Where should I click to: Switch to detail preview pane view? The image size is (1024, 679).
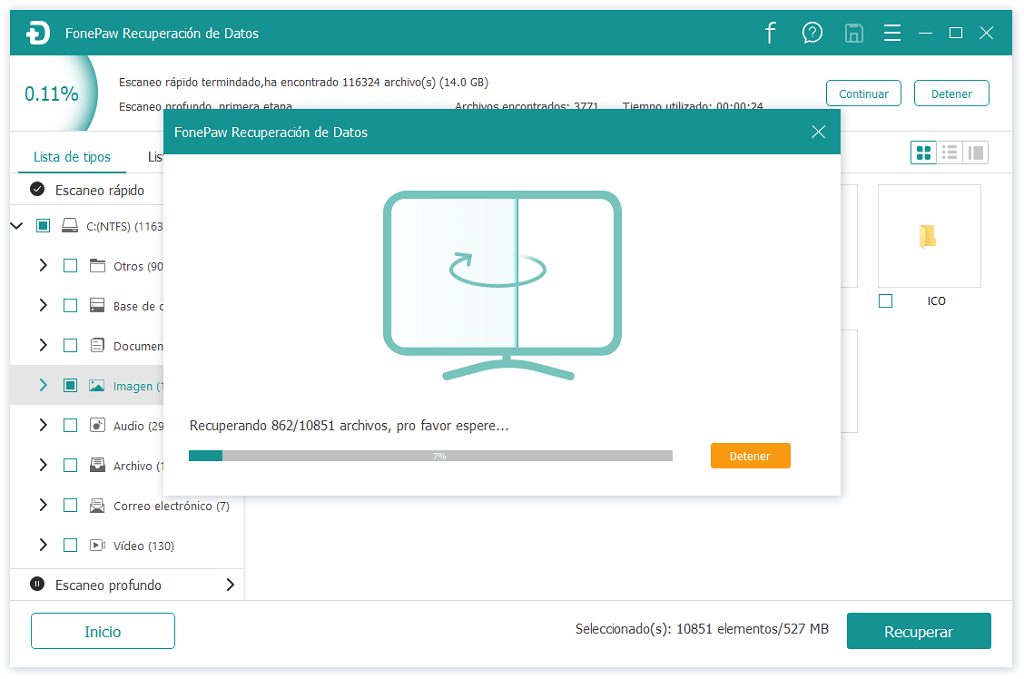point(976,153)
